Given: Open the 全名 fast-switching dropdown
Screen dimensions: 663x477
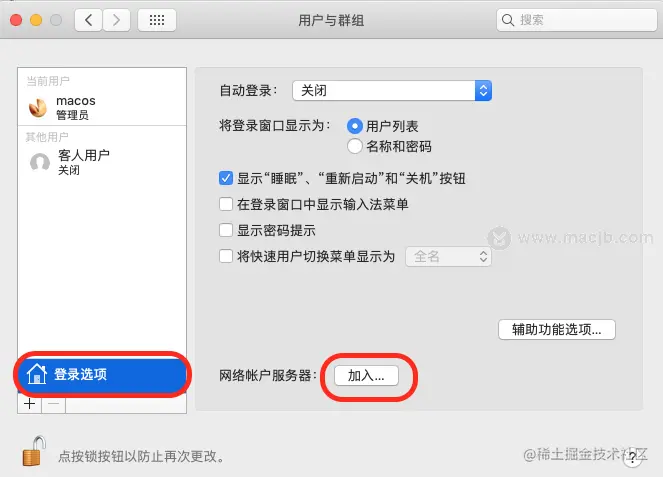Looking at the screenshot, I should pos(448,256).
